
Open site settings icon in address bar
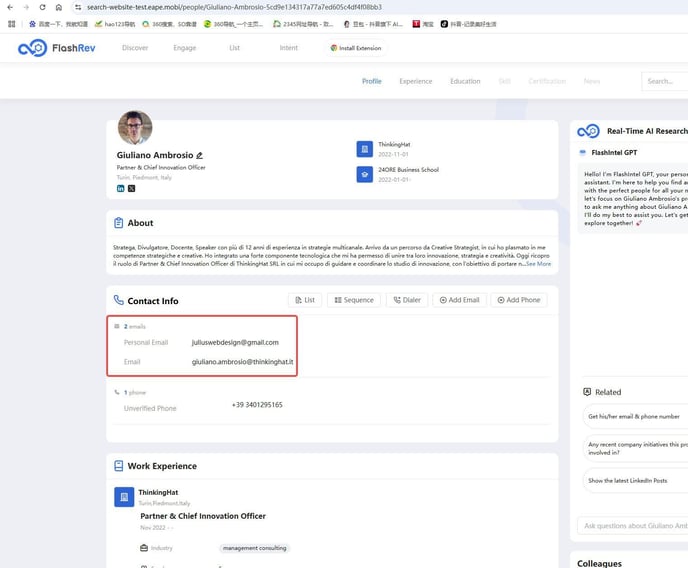coord(78,7)
